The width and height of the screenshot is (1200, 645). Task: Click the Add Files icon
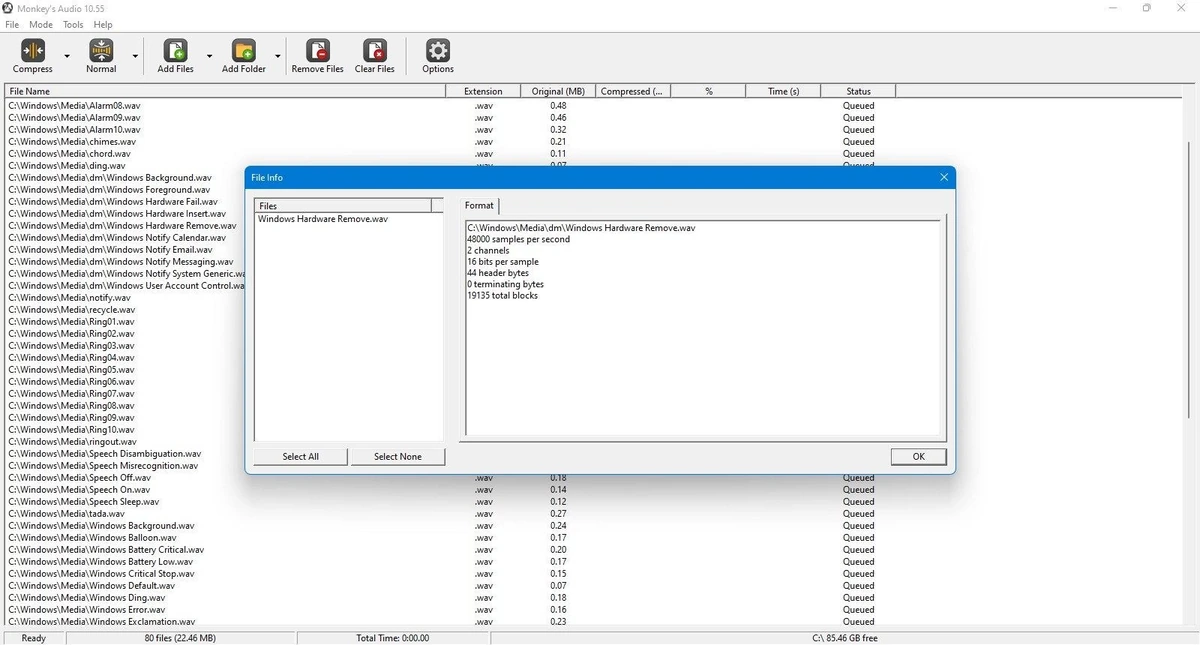(175, 50)
